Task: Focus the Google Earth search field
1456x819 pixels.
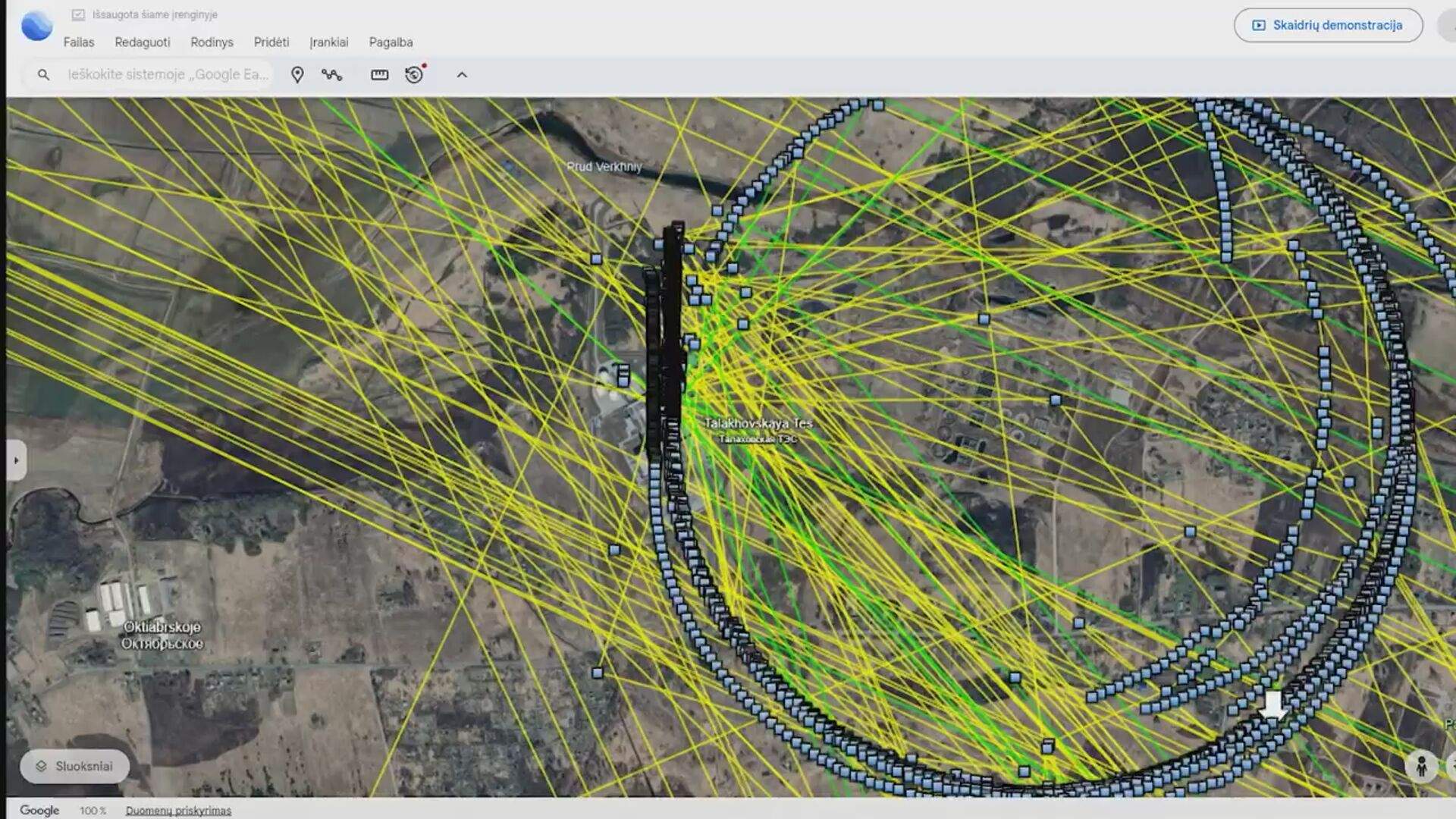Action: tap(168, 74)
